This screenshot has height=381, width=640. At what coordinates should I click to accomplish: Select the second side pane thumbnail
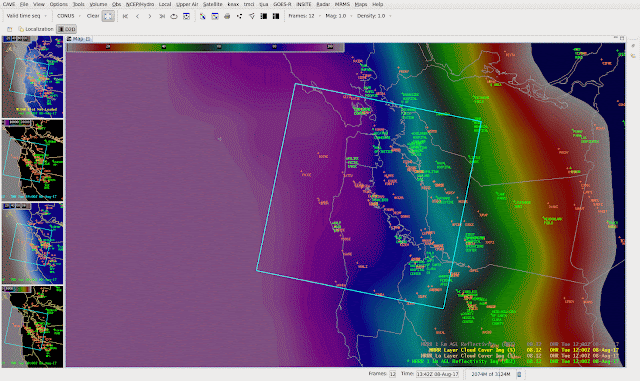tap(33, 160)
